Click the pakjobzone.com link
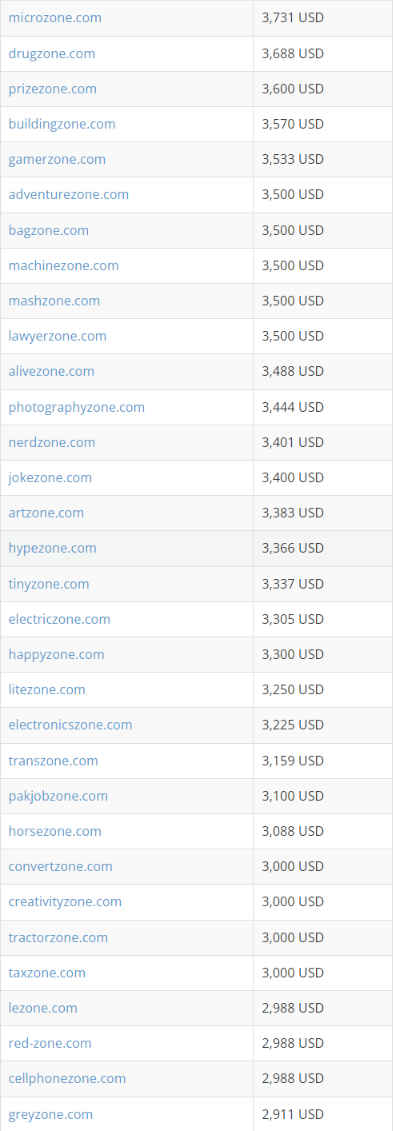393x1131 pixels. tap(58, 796)
